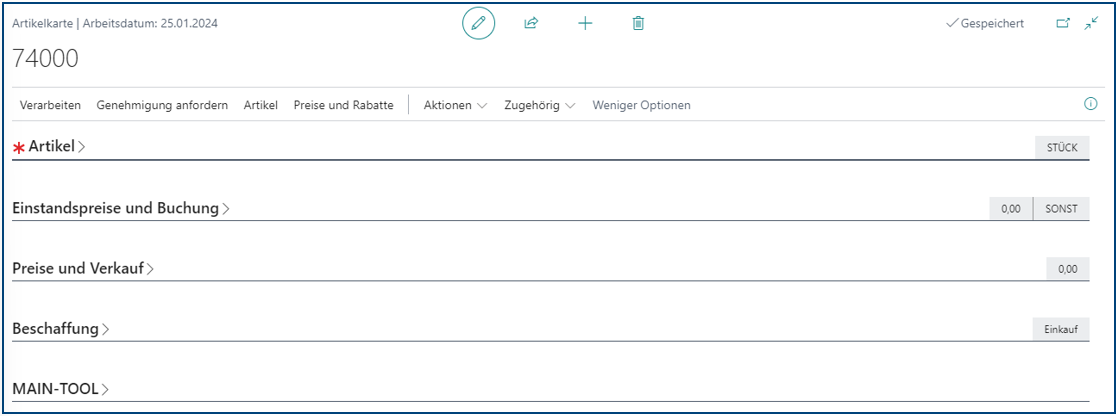The width and height of the screenshot is (1118, 416).
Task: Expand Einstandspreise und Buchung section
Action: pos(121,208)
